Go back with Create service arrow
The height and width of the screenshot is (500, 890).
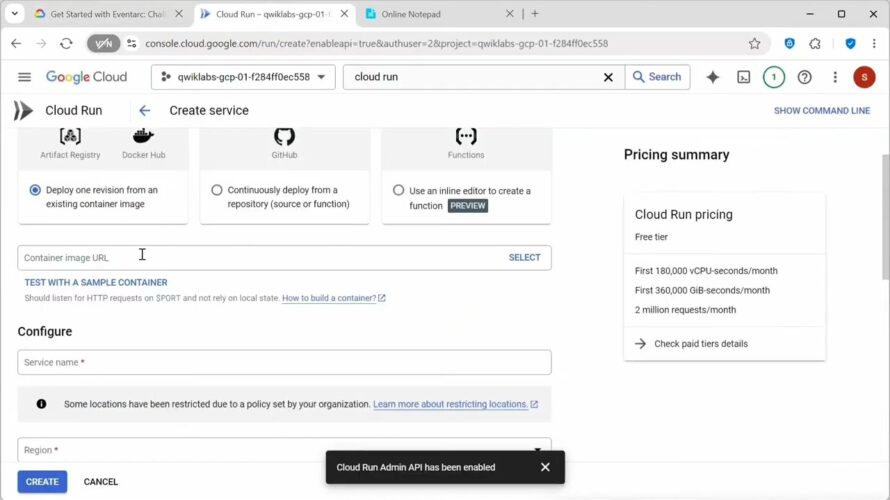point(145,110)
